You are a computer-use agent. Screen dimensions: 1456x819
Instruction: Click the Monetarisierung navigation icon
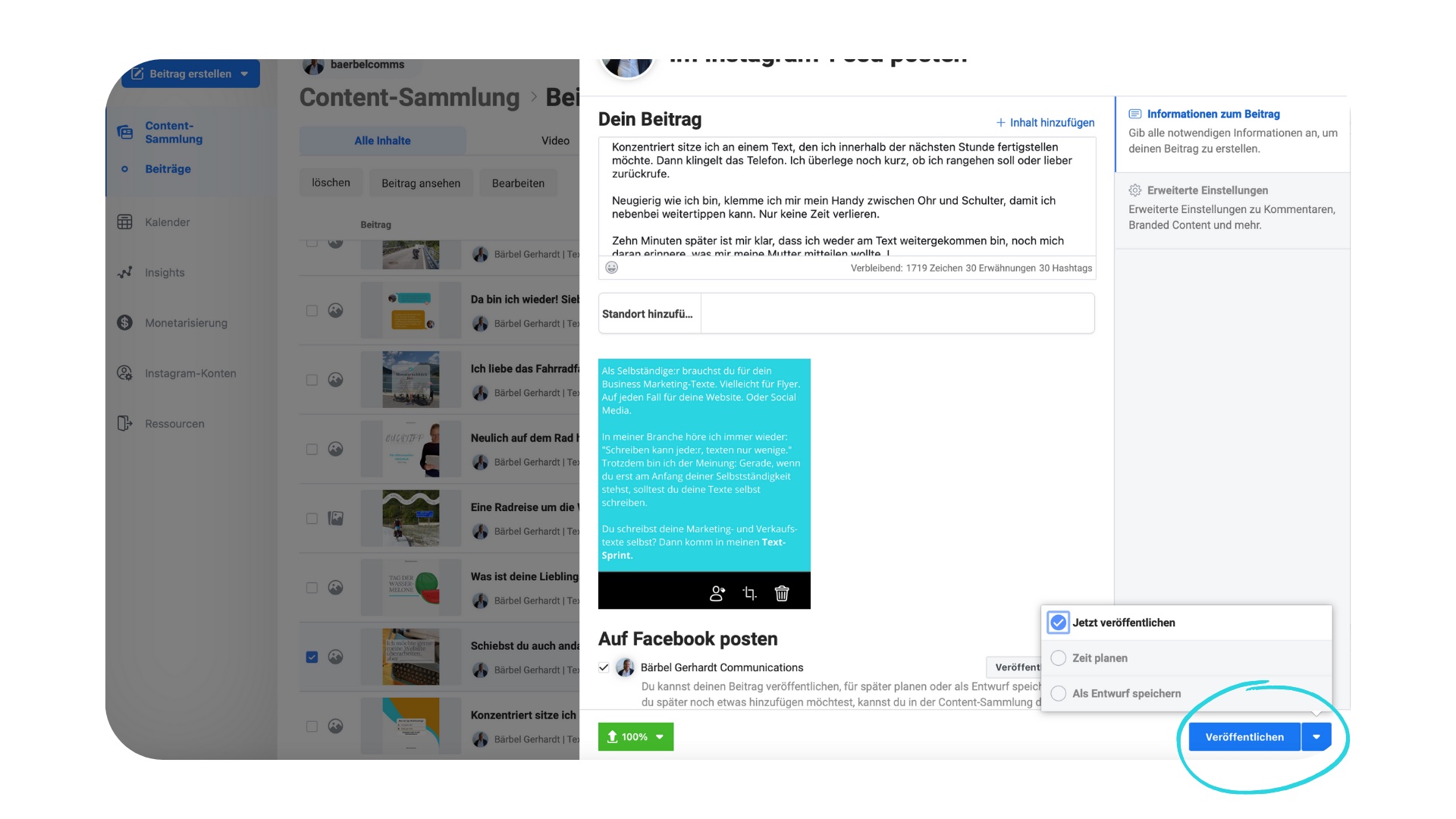(x=123, y=322)
